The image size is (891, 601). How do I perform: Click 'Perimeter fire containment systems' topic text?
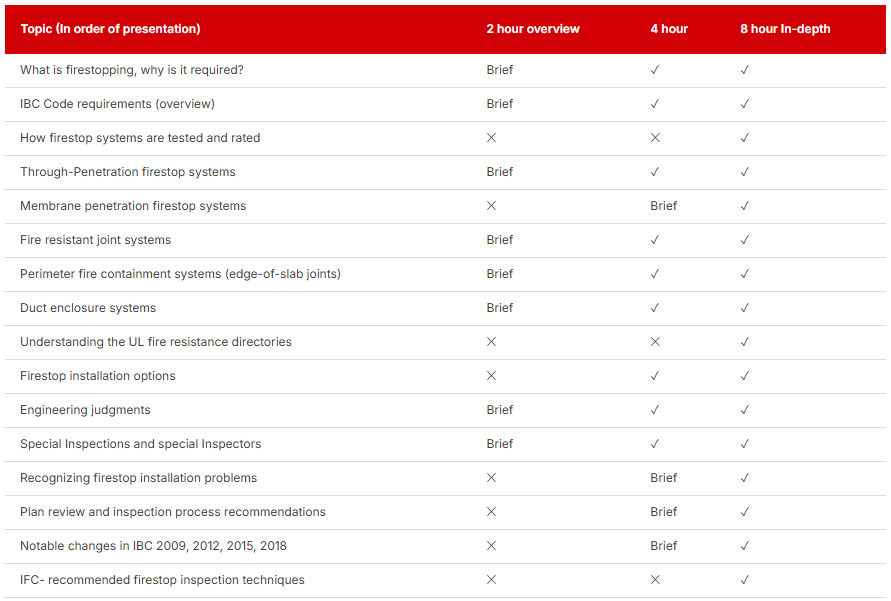pos(180,274)
